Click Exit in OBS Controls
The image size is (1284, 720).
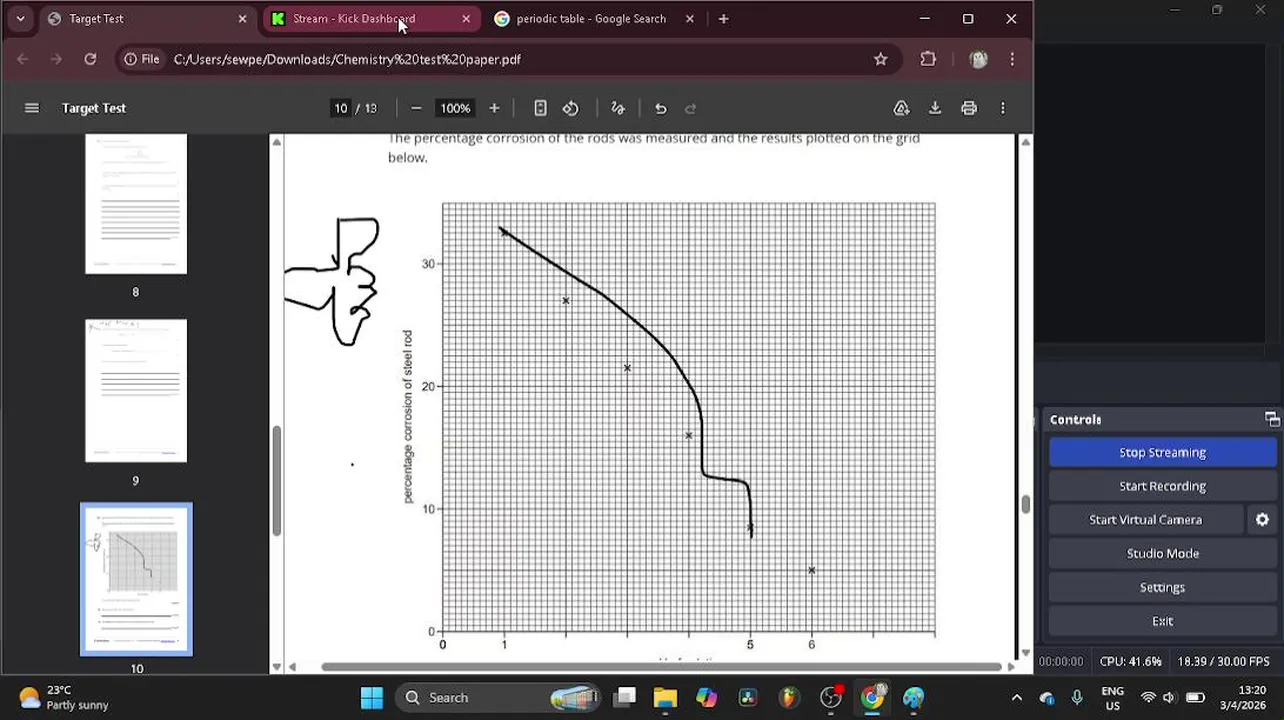pos(1162,621)
